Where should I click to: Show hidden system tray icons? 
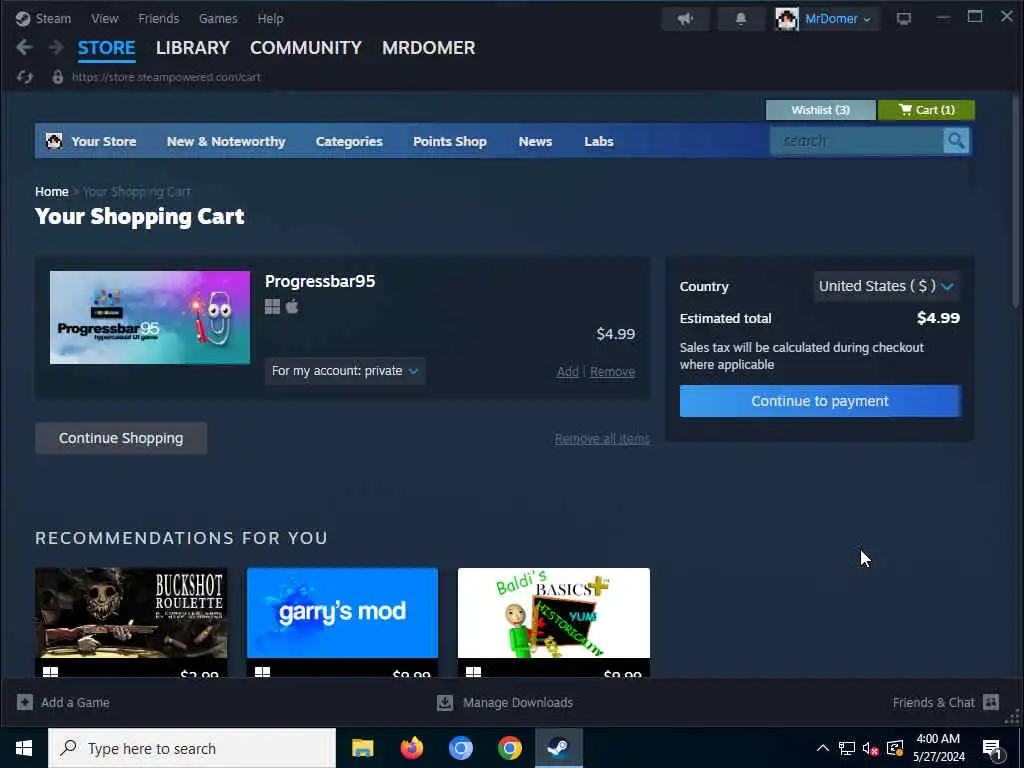pyautogui.click(x=823, y=748)
